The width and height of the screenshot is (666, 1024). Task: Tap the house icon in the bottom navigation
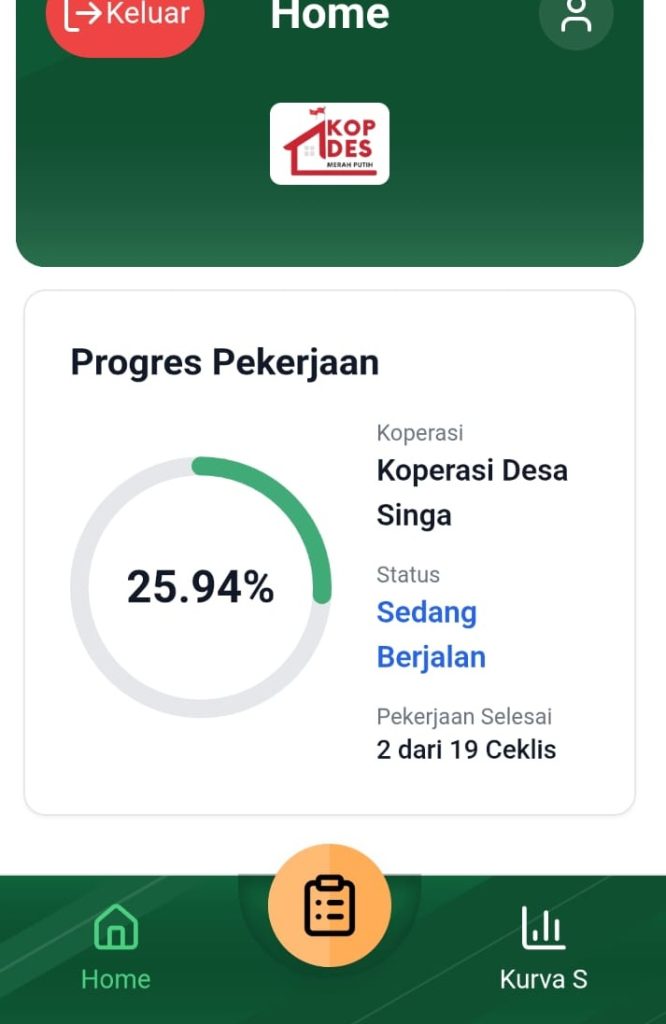click(x=116, y=927)
